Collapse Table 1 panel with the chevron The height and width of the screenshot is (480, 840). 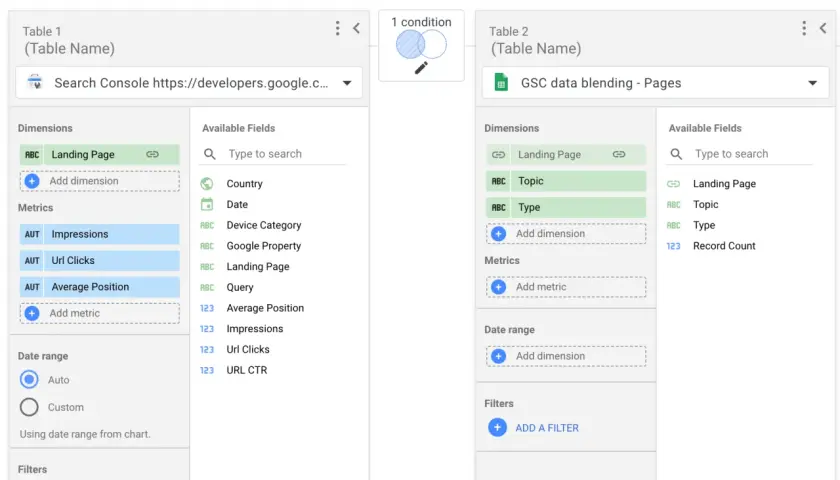tap(356, 28)
